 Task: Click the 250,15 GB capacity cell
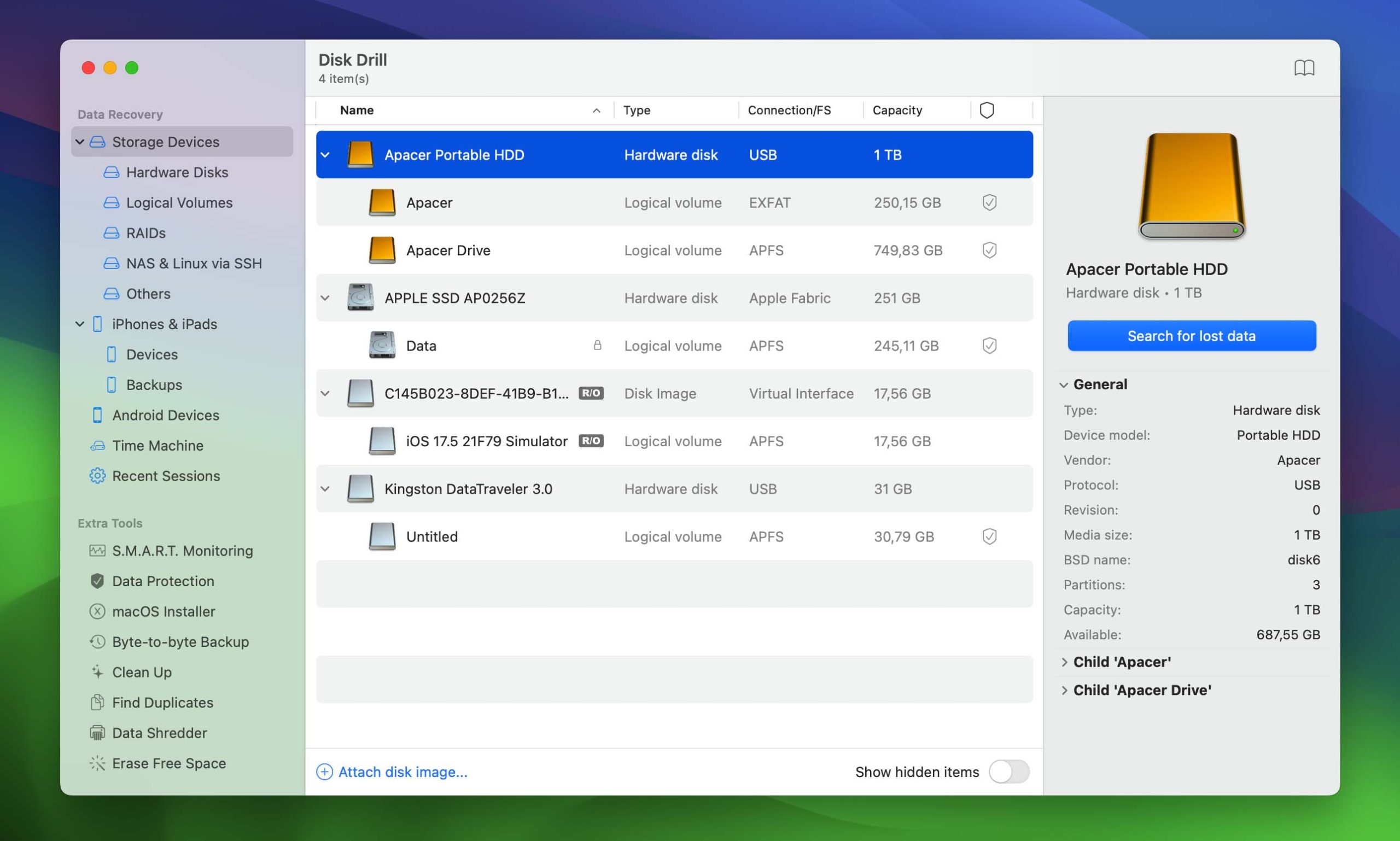tap(907, 202)
